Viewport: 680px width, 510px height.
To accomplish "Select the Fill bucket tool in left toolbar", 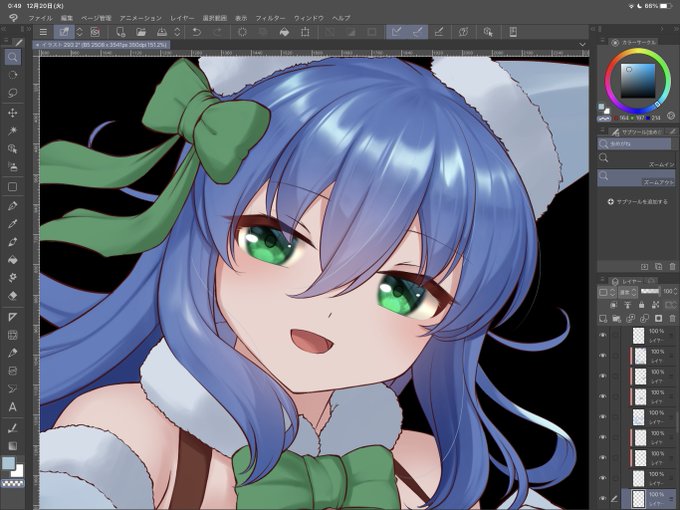I will coord(13,259).
